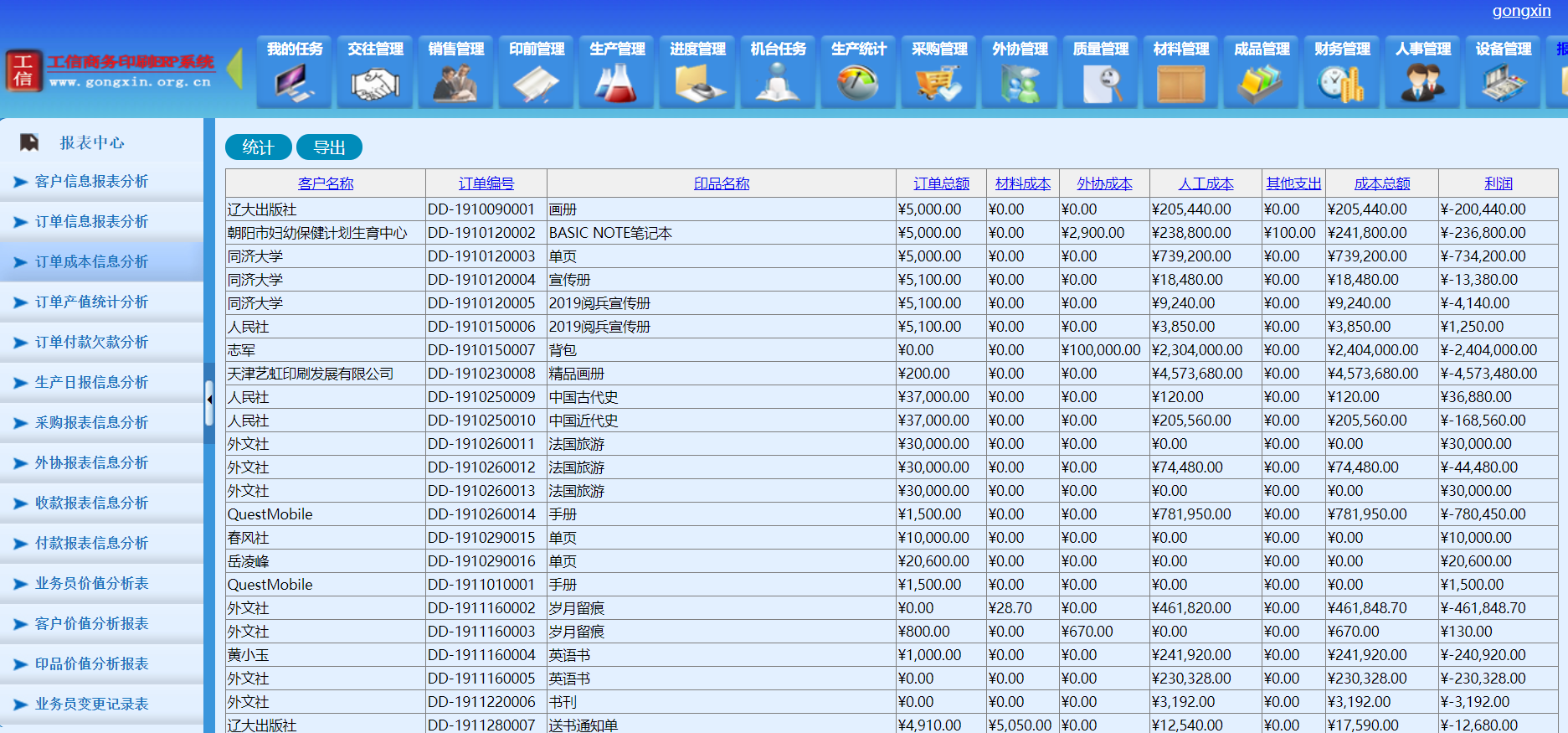This screenshot has height=733, width=1568.
Task: Click the gongxin user link
Action: coord(1521,11)
